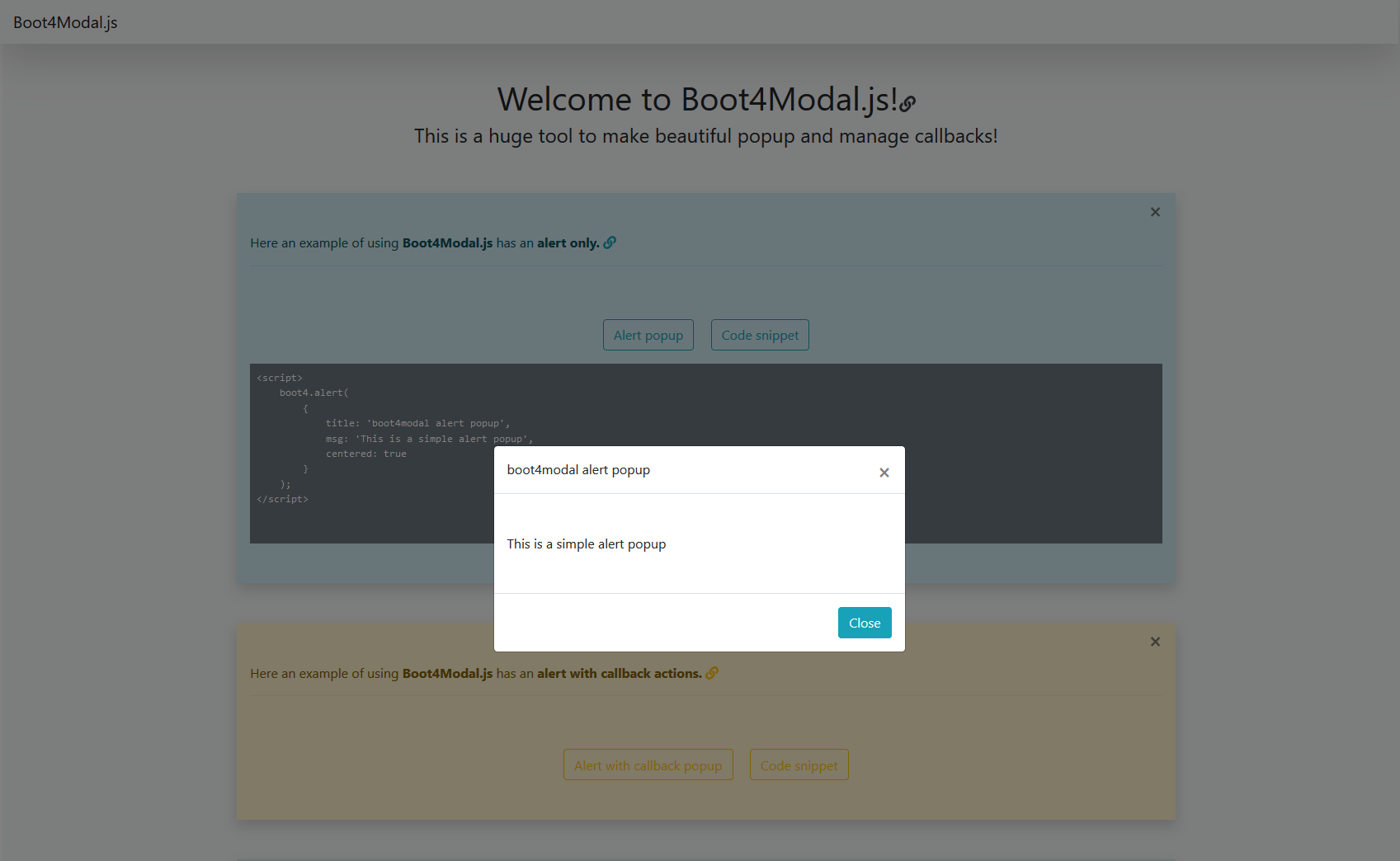This screenshot has height=861, width=1400.
Task: Click the bold "alert with callback actions" text
Action: 617,673
